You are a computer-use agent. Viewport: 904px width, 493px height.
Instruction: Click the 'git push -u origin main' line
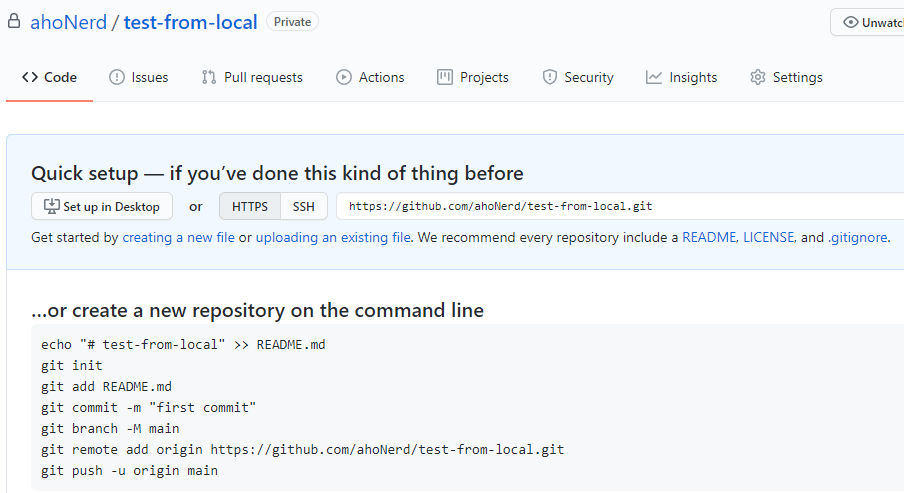point(129,471)
